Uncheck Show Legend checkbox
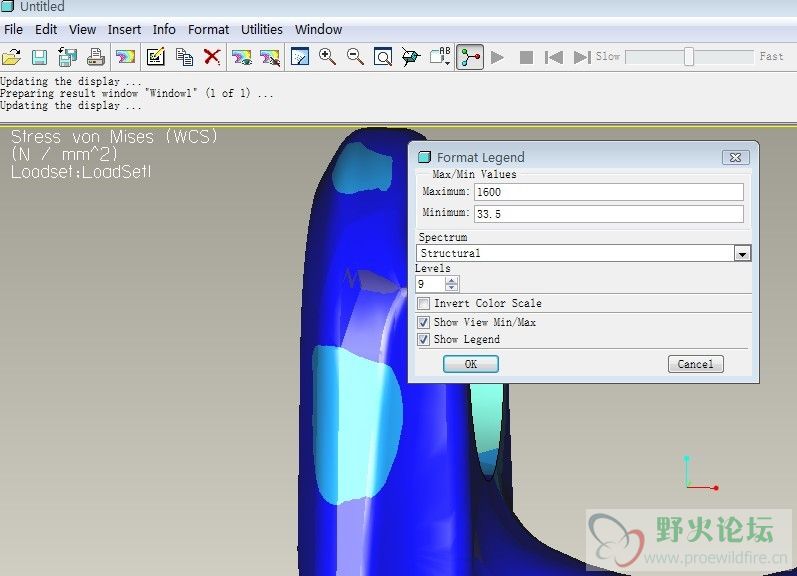 click(x=423, y=340)
